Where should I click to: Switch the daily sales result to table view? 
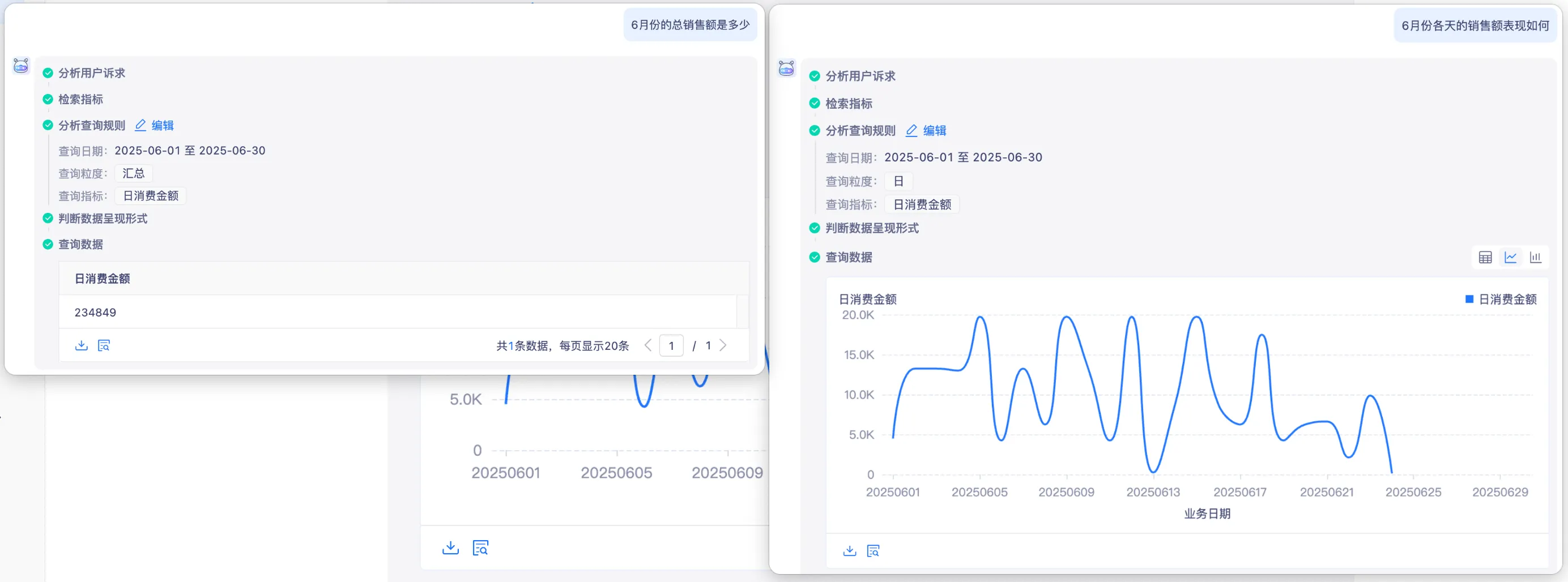click(x=1485, y=257)
